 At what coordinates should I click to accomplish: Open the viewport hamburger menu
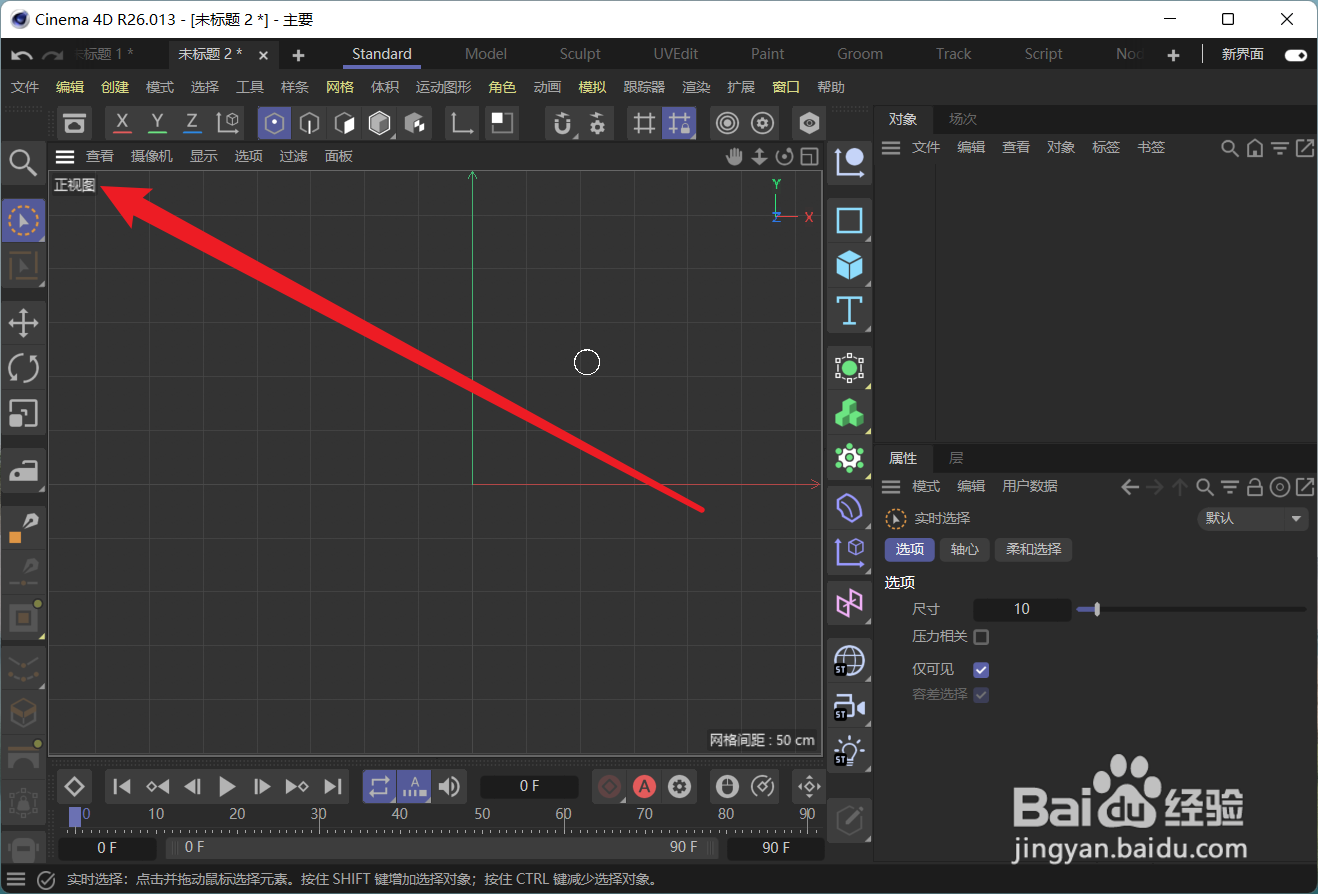[x=64, y=156]
